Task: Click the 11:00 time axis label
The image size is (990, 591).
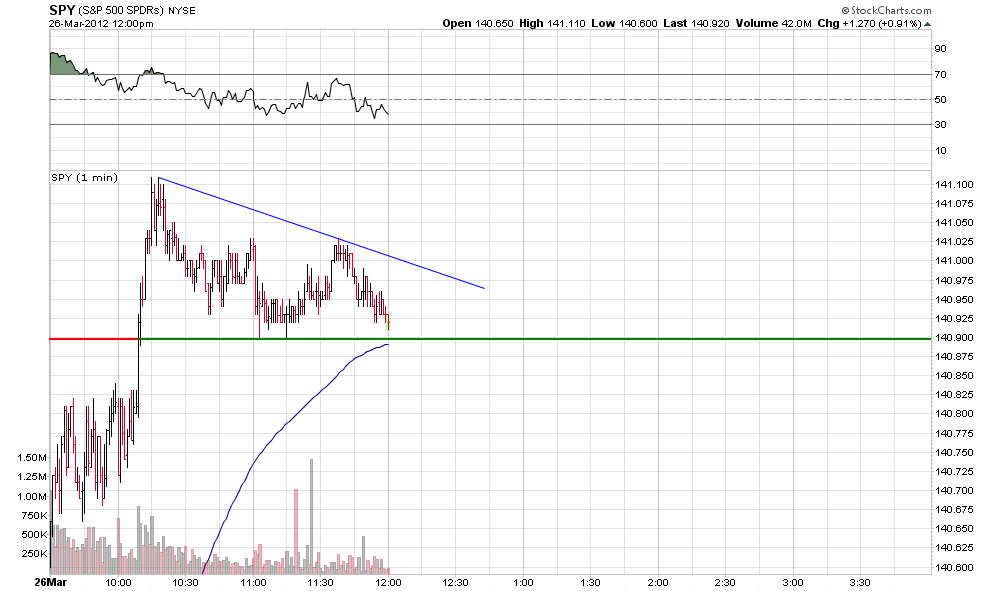Action: click(x=253, y=582)
